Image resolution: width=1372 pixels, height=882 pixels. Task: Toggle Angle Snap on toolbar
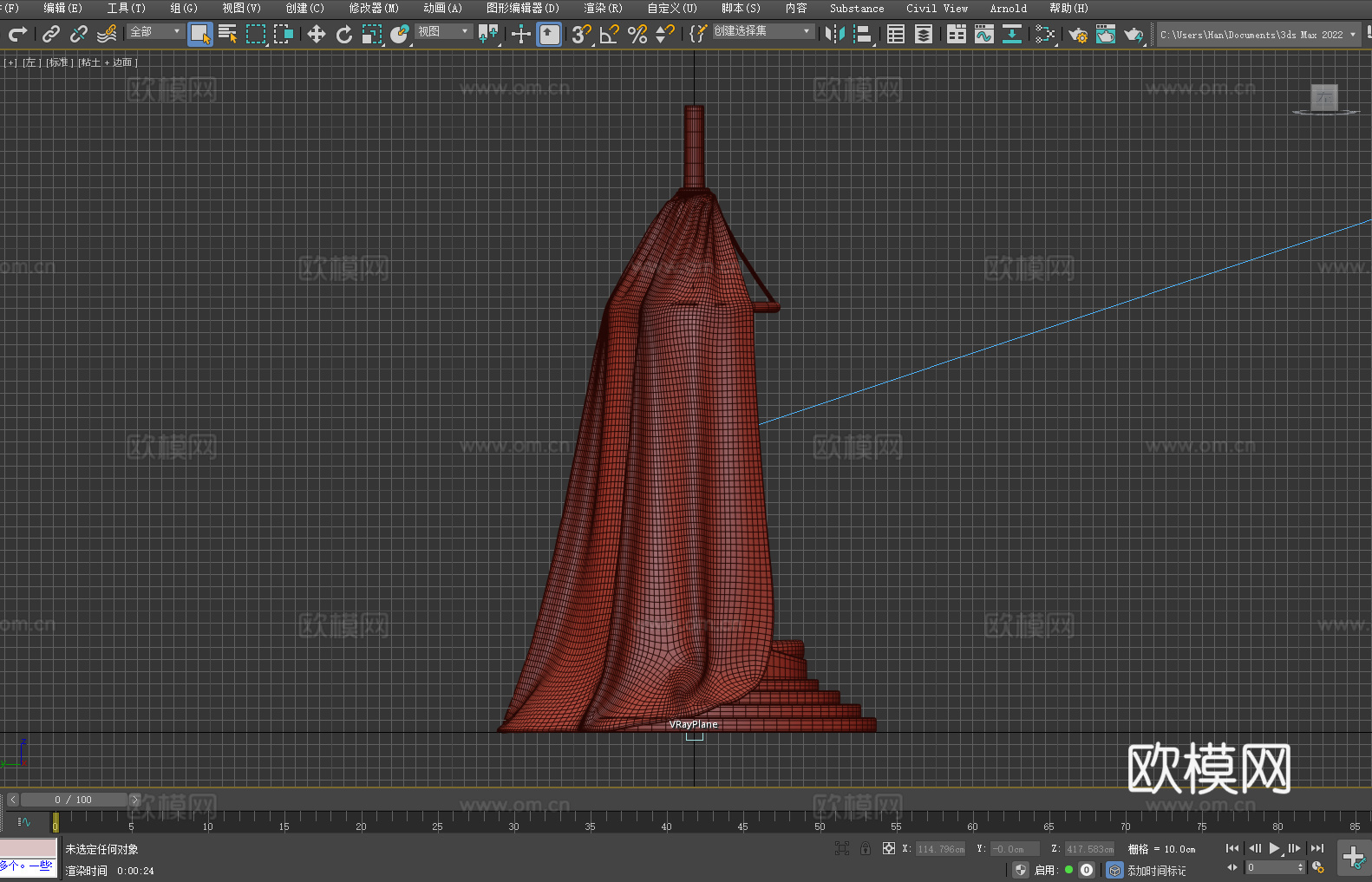[609, 34]
